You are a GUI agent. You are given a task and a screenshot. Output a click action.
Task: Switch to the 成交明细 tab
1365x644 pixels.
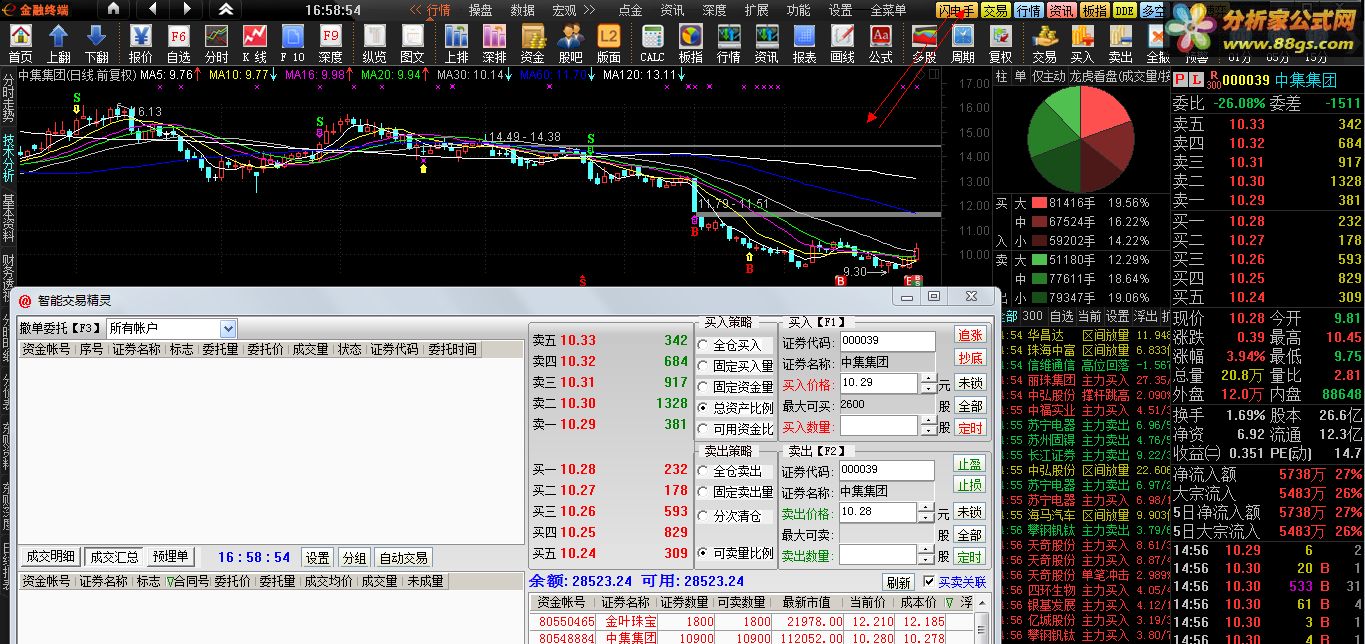click(50, 557)
